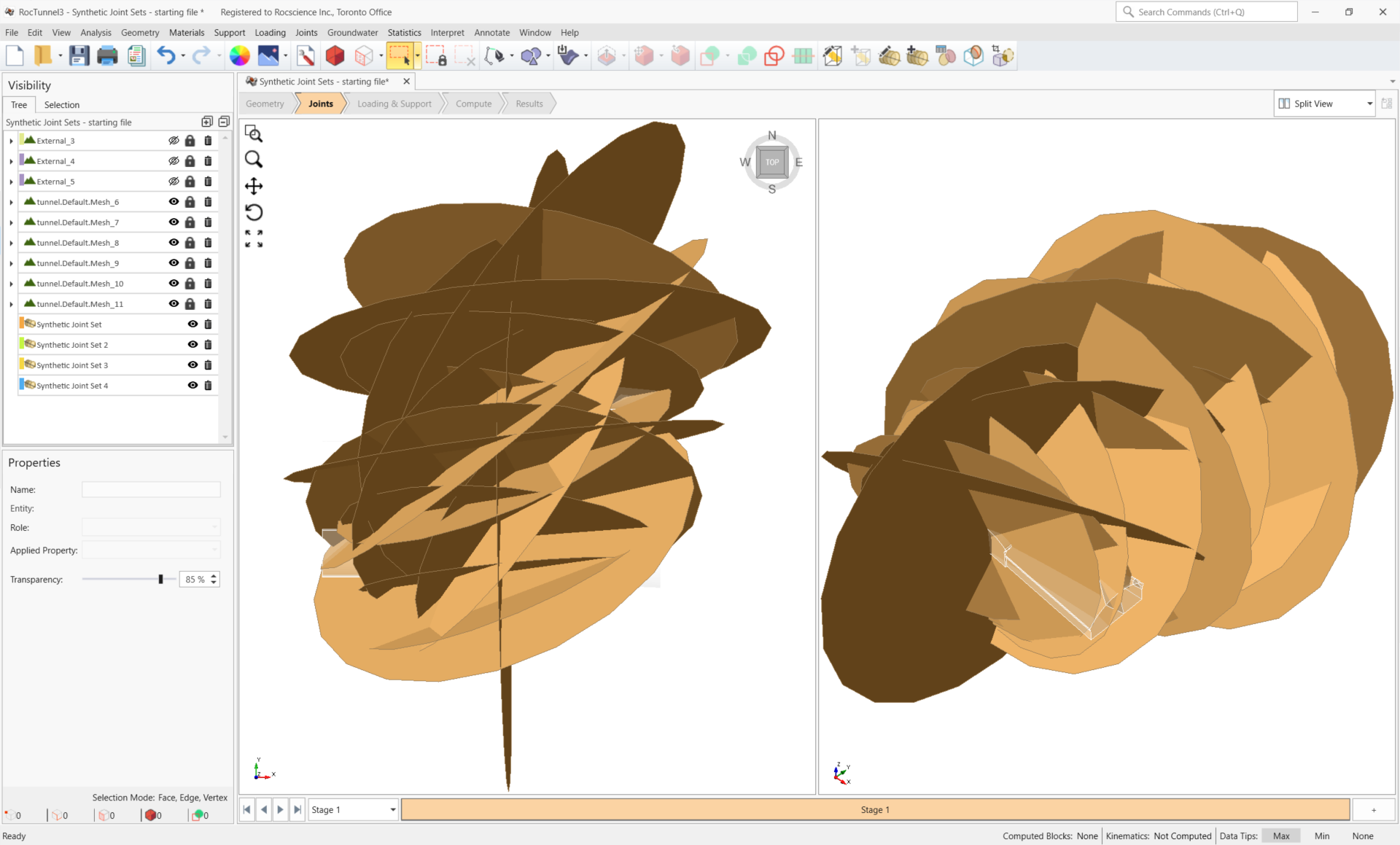Toggle visibility of Synthetic Joint Set 2

[190, 344]
